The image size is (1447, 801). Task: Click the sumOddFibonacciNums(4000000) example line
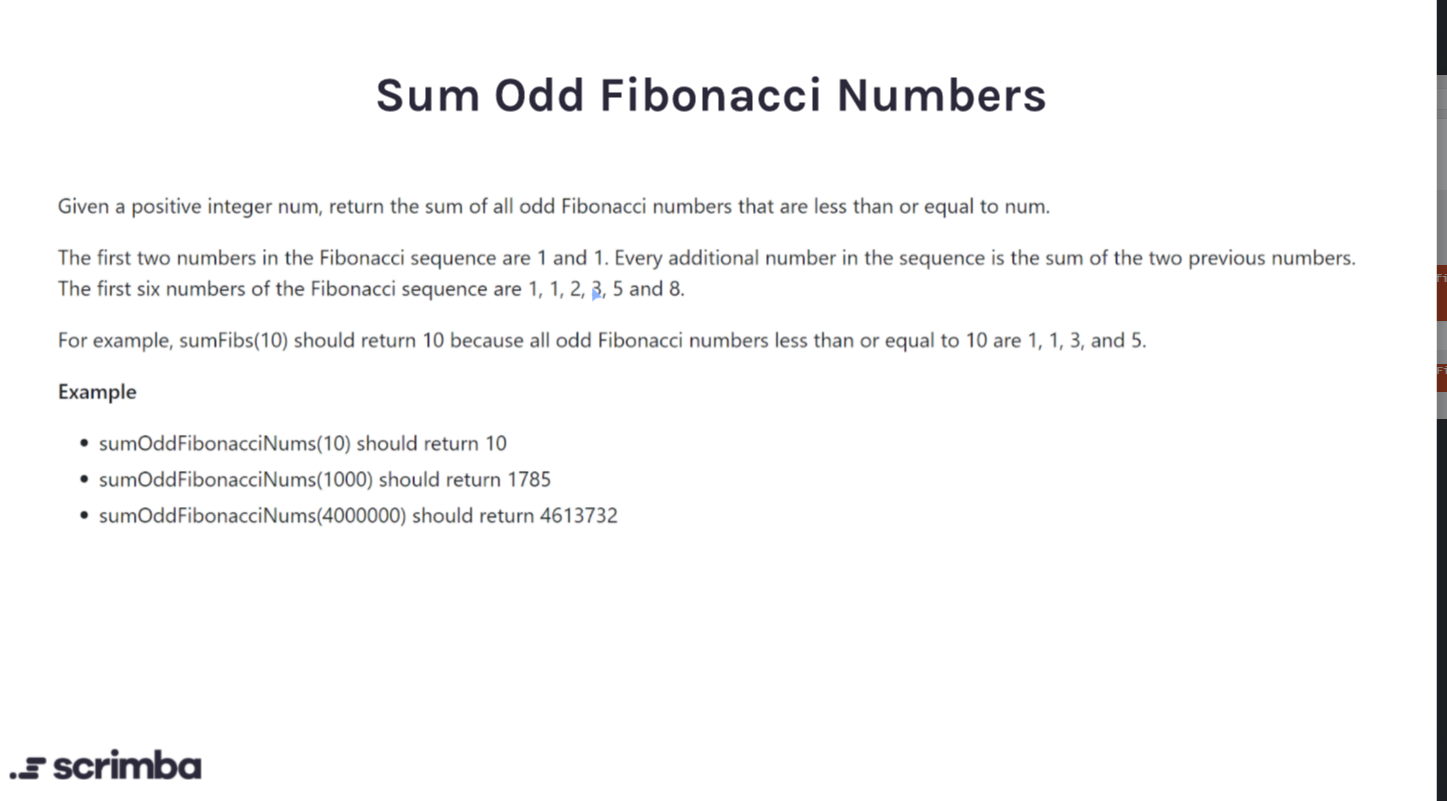tap(358, 516)
